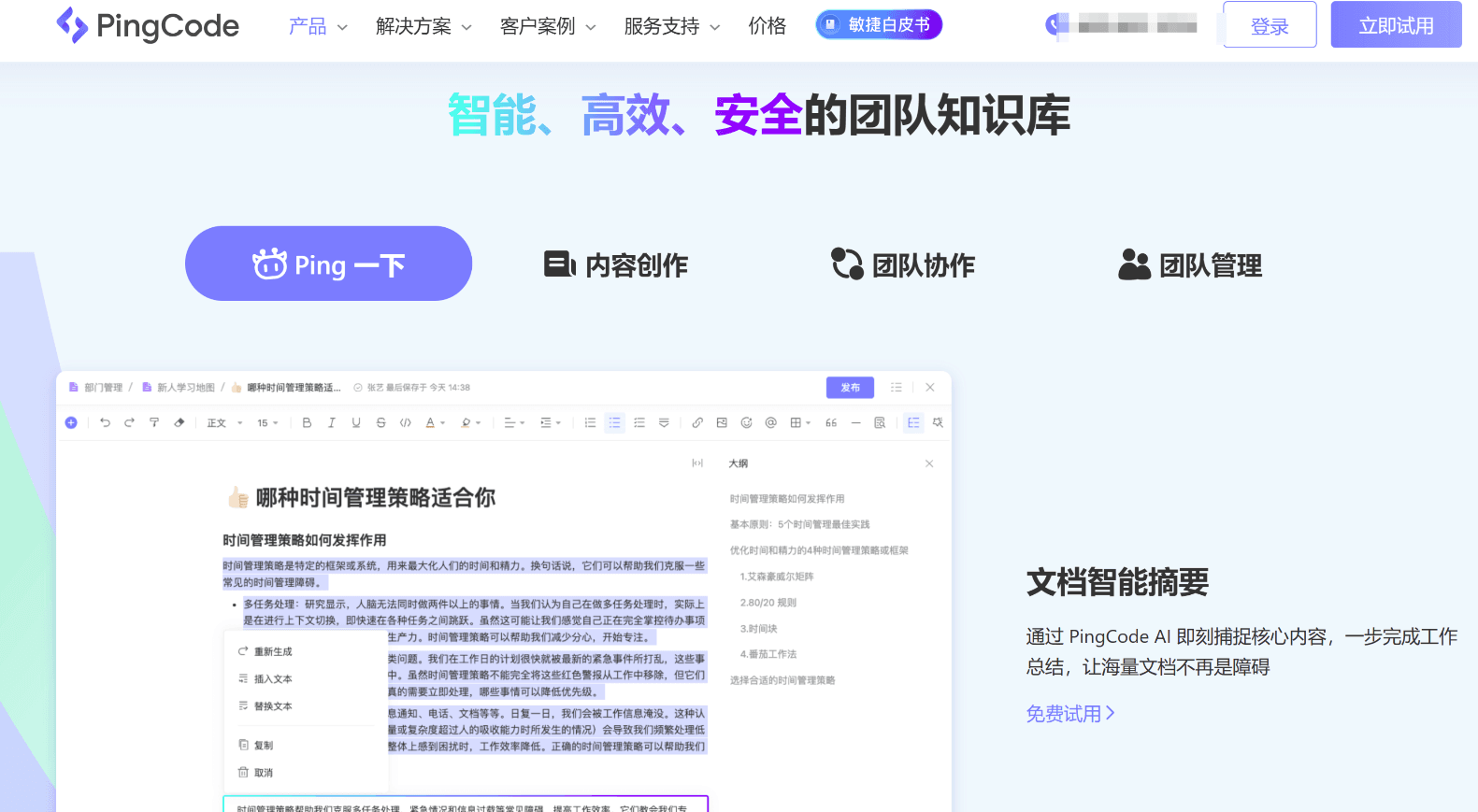Click the list icon beside 发布
This screenshot has width=1478, height=812.
897,388
